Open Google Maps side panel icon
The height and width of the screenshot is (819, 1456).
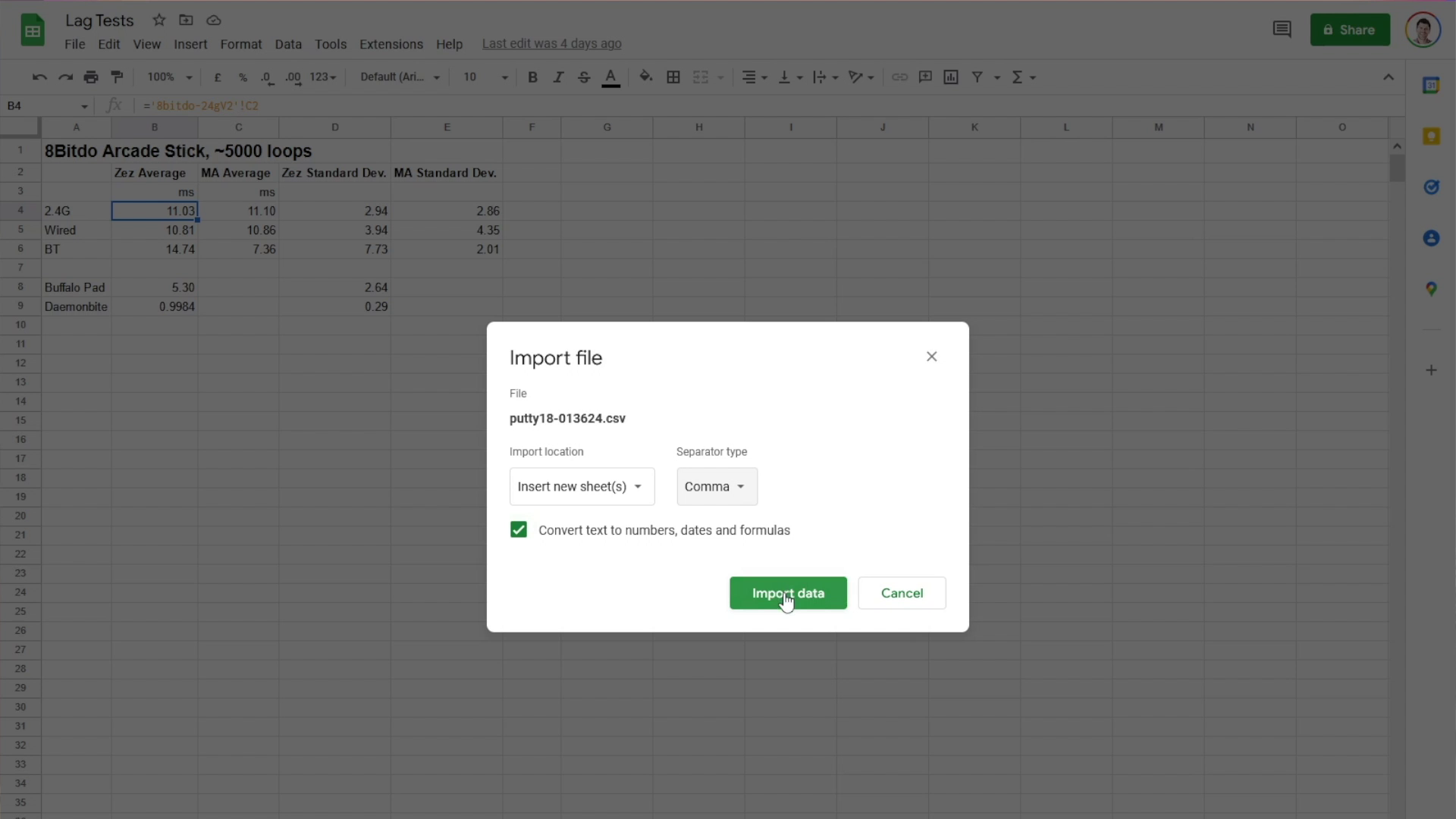1431,289
